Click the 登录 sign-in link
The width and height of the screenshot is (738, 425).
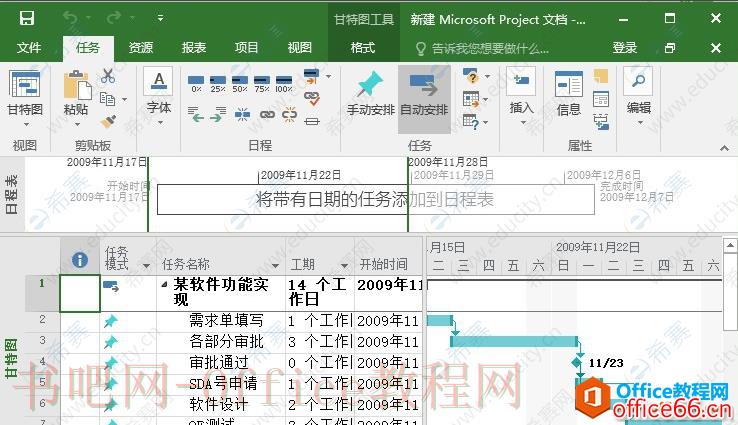point(625,48)
